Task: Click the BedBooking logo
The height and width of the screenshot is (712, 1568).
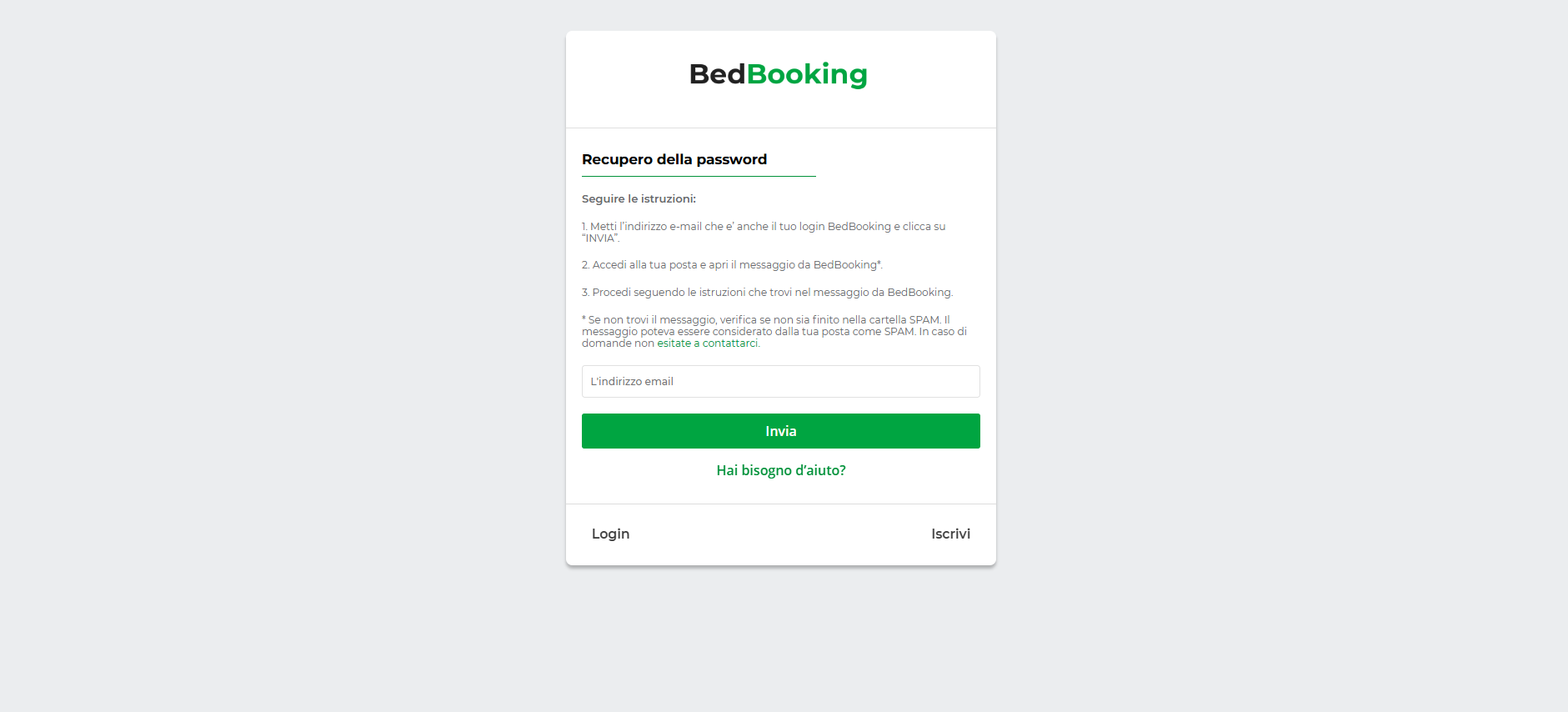Action: (779, 74)
